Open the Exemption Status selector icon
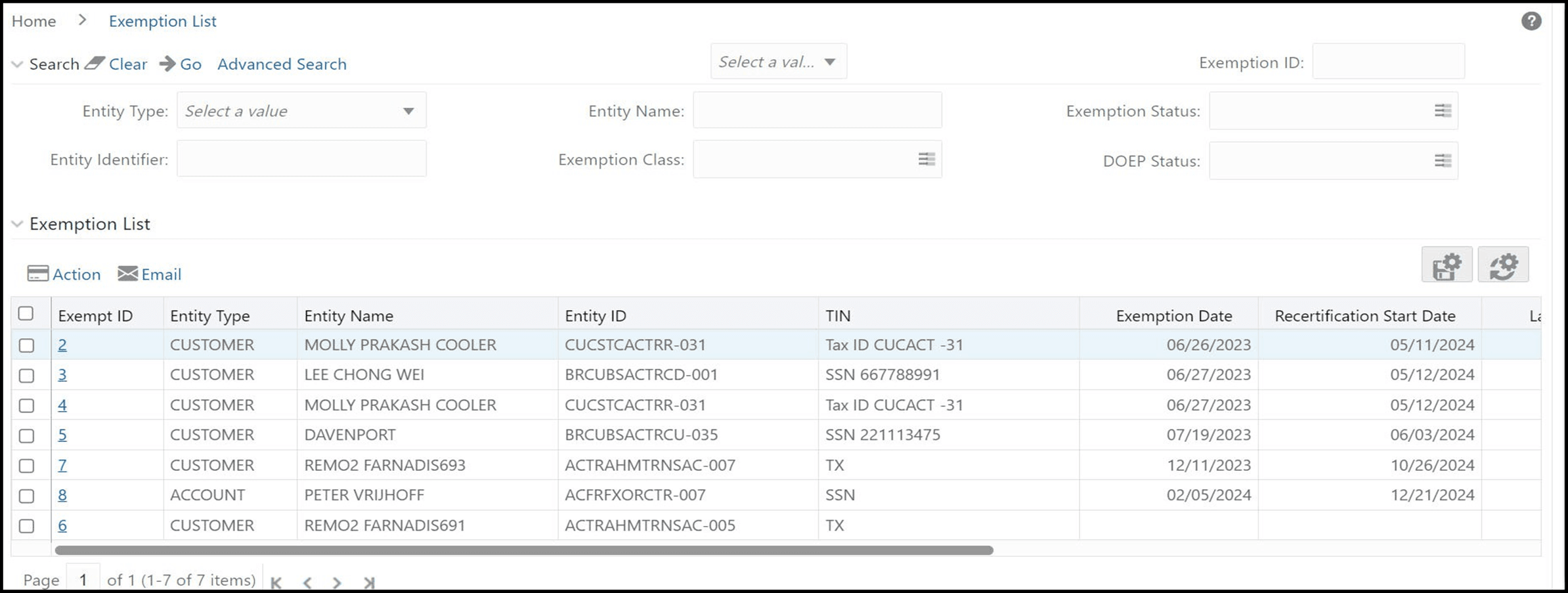1568x593 pixels. tap(1443, 110)
